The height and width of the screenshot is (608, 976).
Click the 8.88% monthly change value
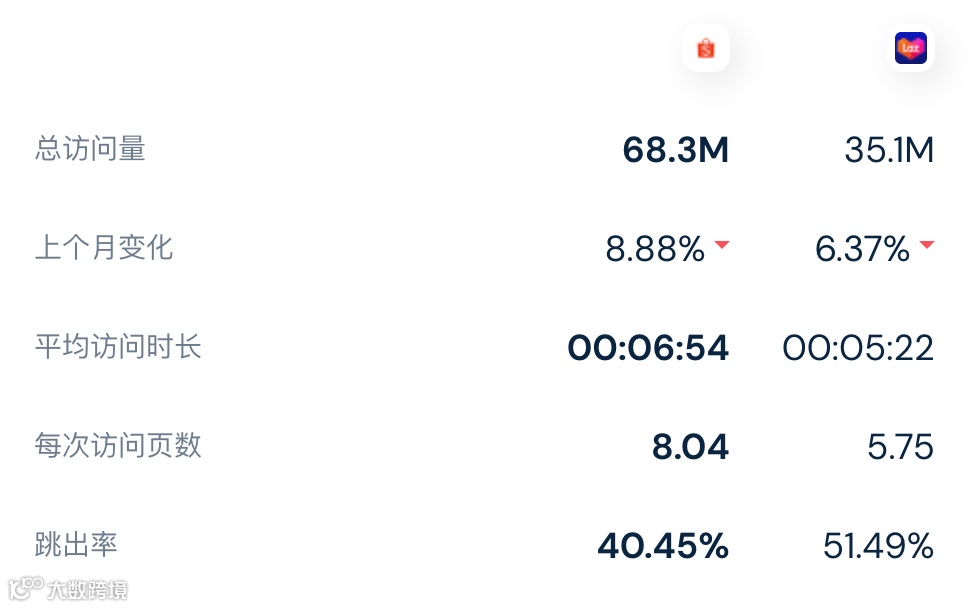[x=655, y=249]
